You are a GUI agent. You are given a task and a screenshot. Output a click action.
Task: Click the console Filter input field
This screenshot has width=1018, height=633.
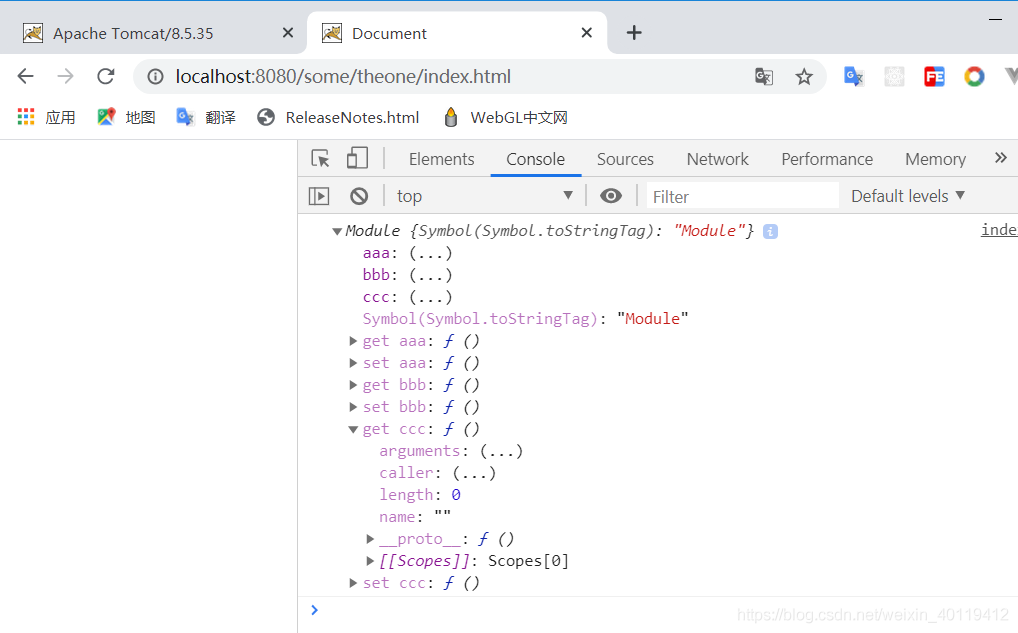tap(743, 196)
